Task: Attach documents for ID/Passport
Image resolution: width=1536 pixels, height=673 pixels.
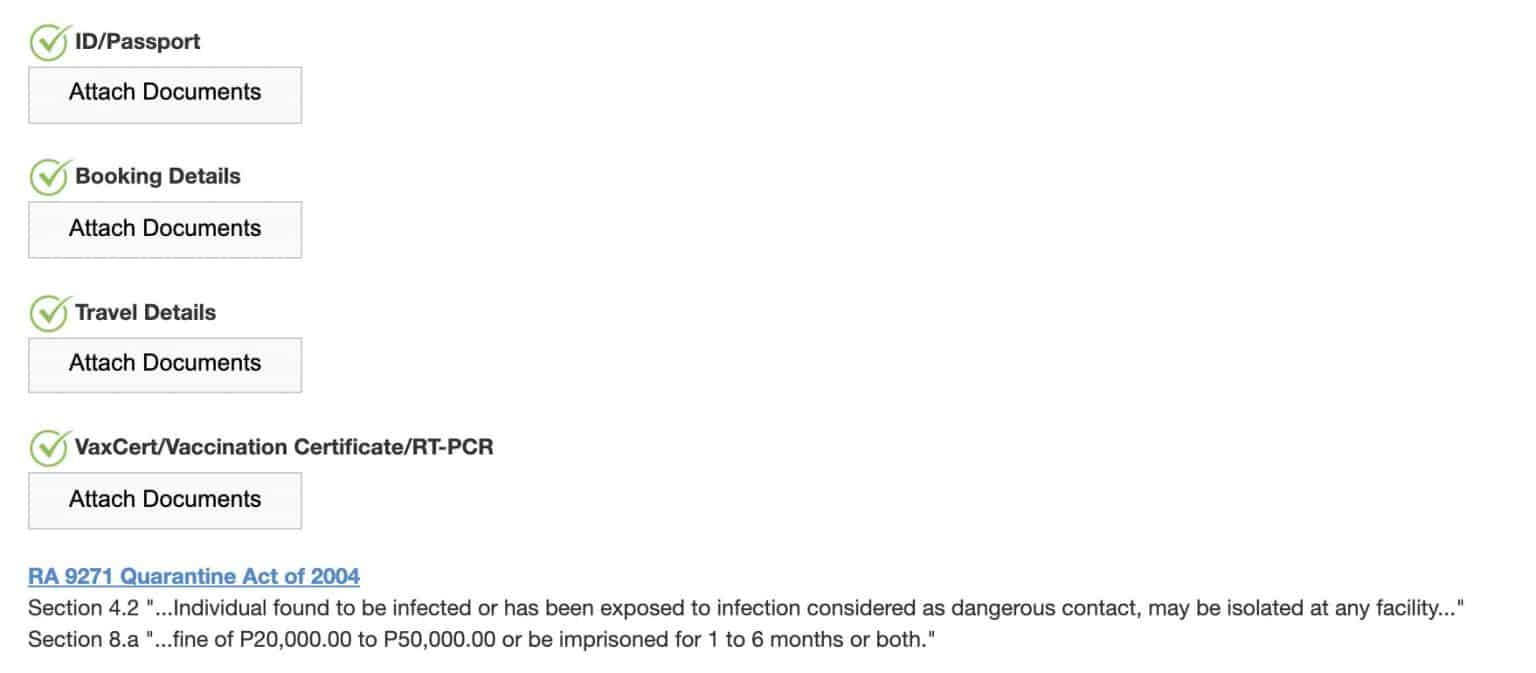Action: pyautogui.click(x=165, y=94)
